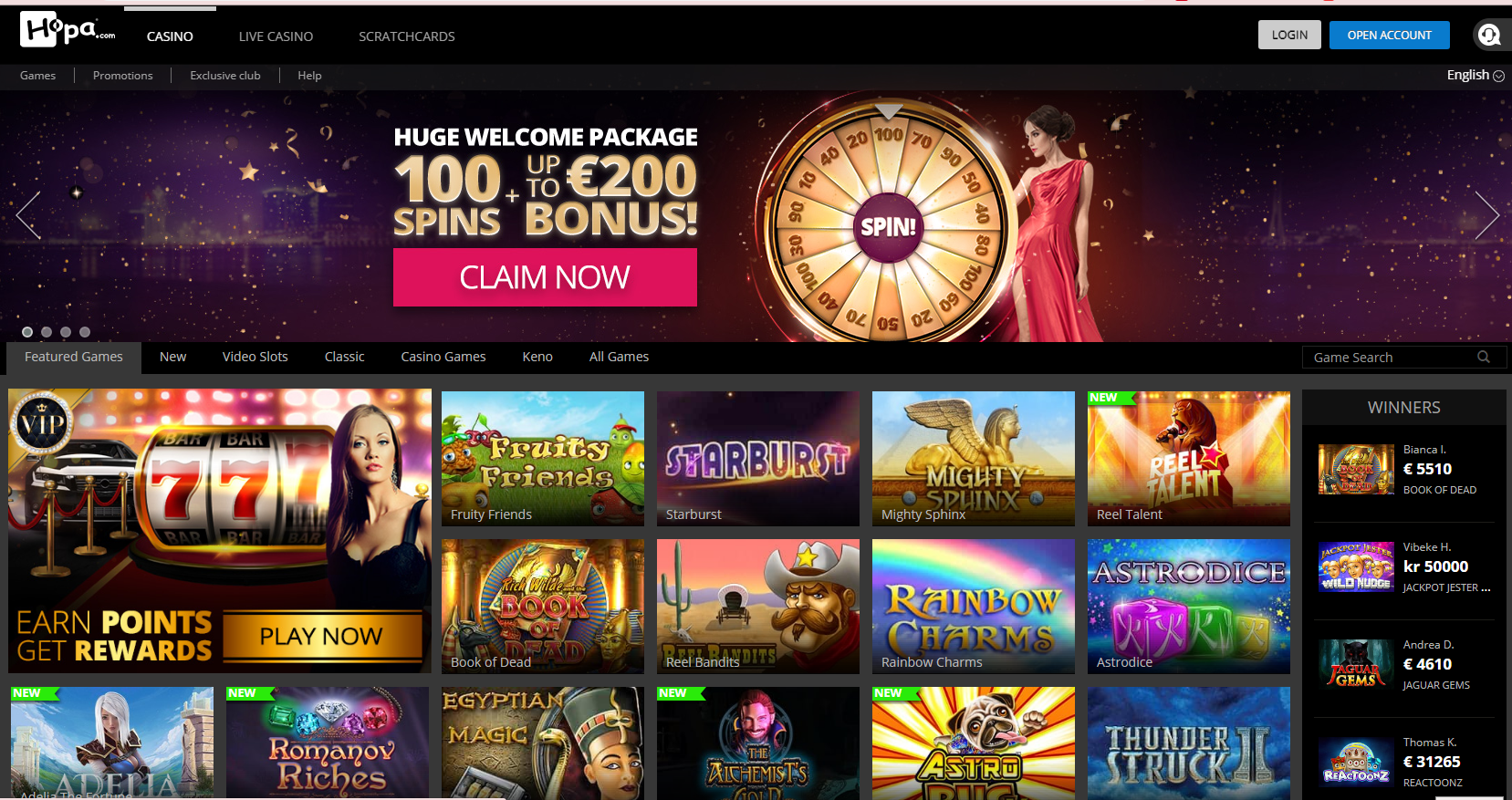Click the CLAIM NOW button
Image resolution: width=1512 pixels, height=800 pixels.
545,277
